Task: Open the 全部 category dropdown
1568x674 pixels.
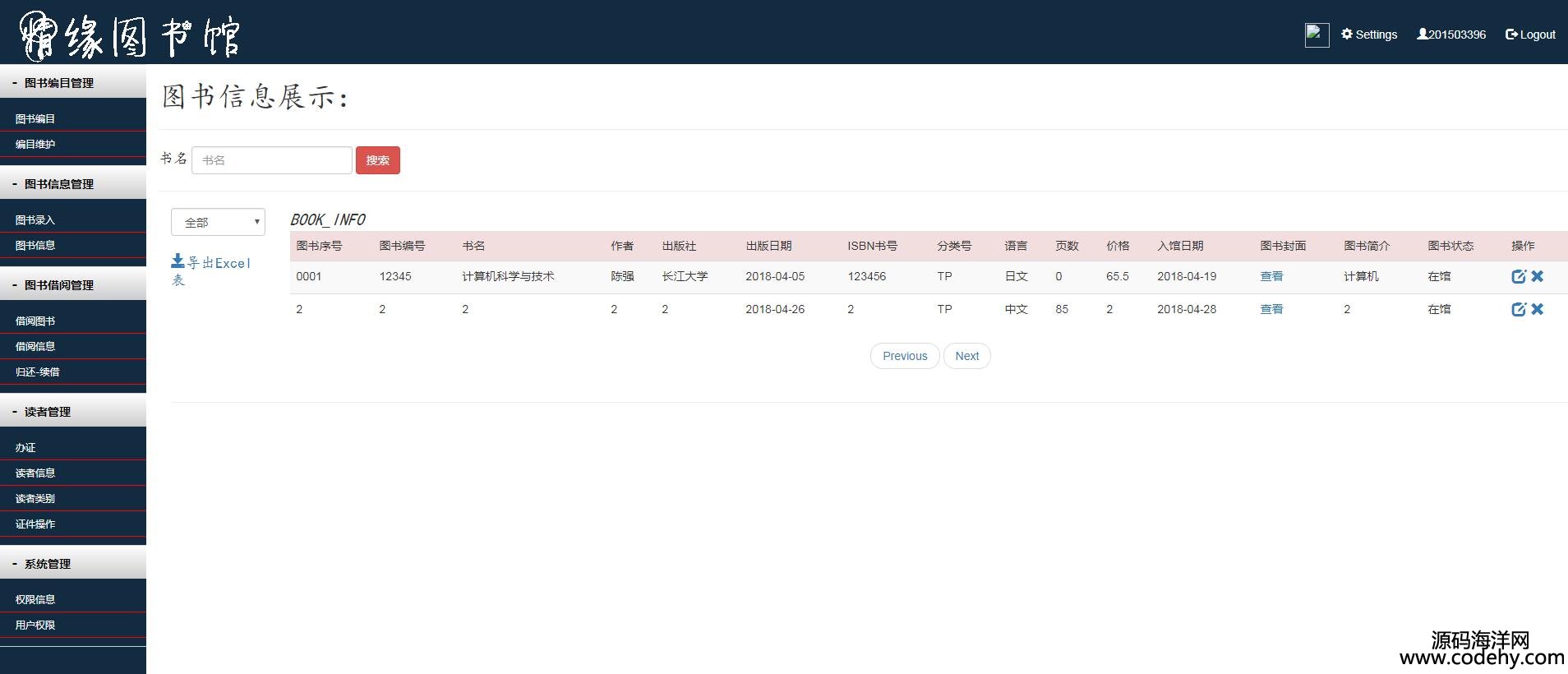Action: (218, 222)
